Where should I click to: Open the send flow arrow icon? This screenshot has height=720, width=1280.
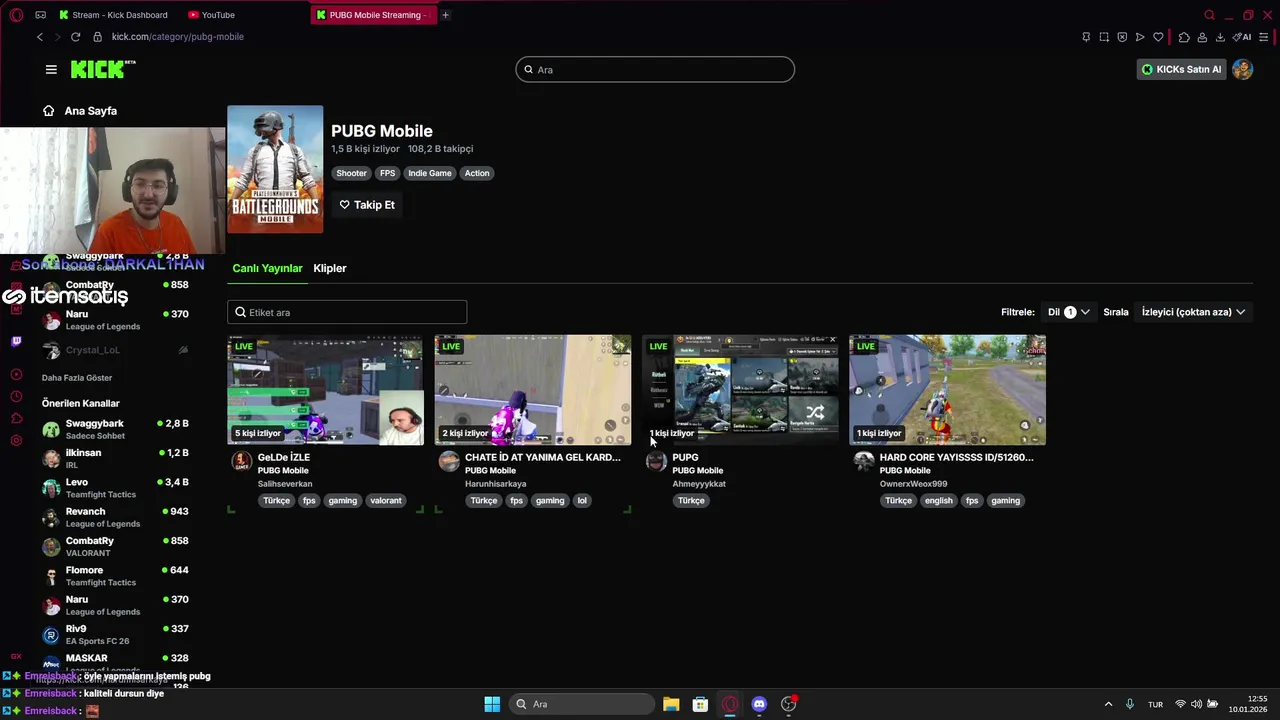[1140, 37]
